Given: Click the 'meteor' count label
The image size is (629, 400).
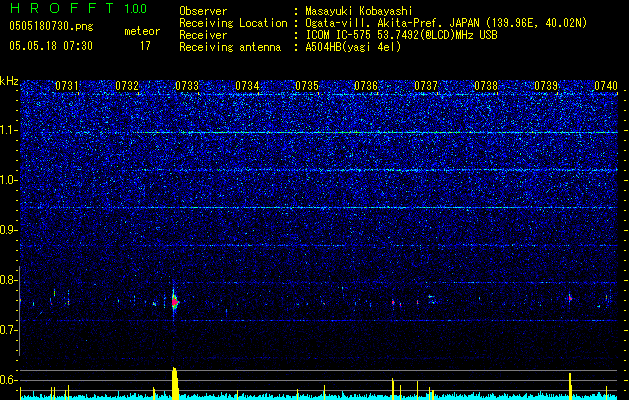Looking at the screenshot, I should (x=142, y=31).
